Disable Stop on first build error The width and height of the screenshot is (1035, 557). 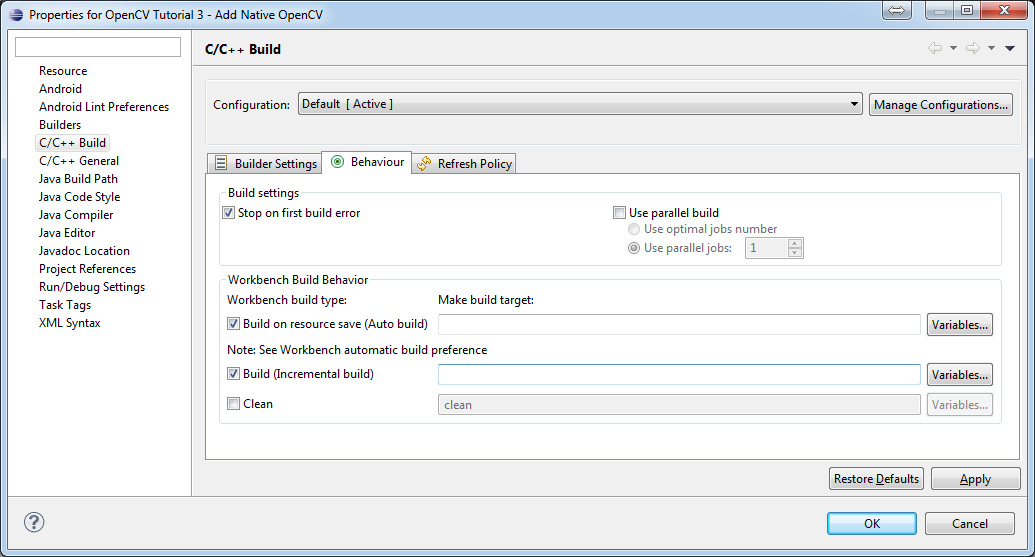pos(229,213)
